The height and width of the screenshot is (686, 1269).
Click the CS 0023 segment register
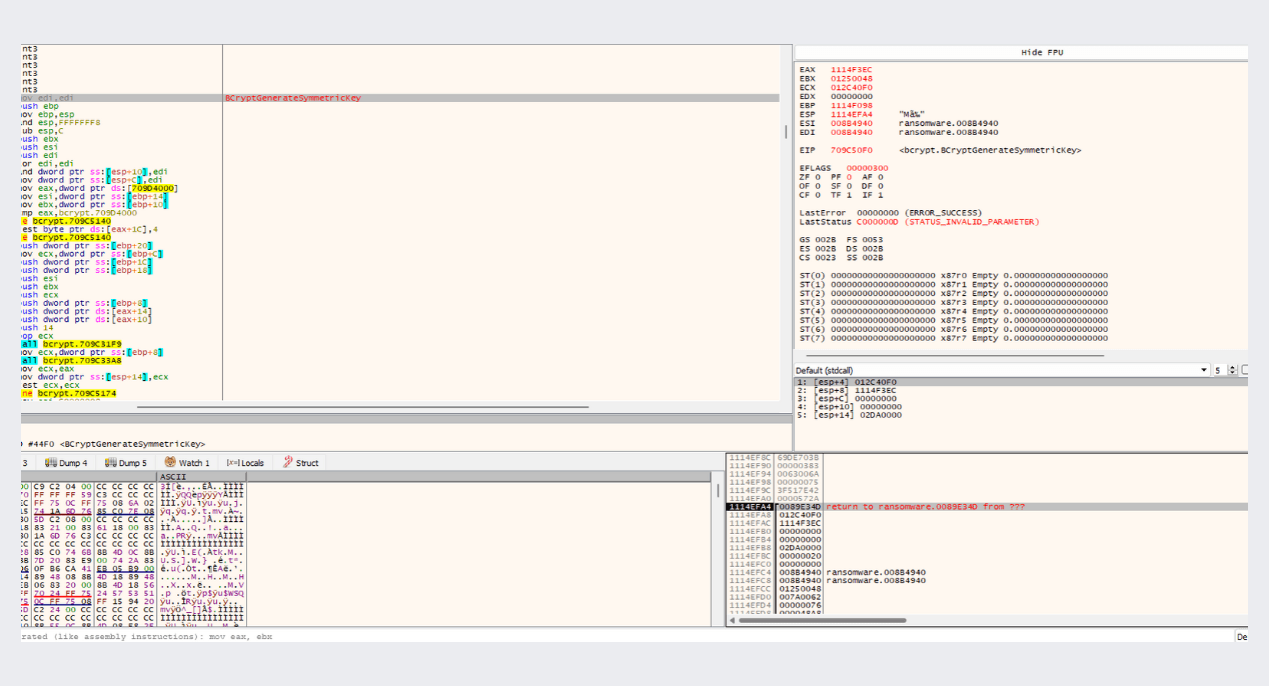click(x=816, y=258)
